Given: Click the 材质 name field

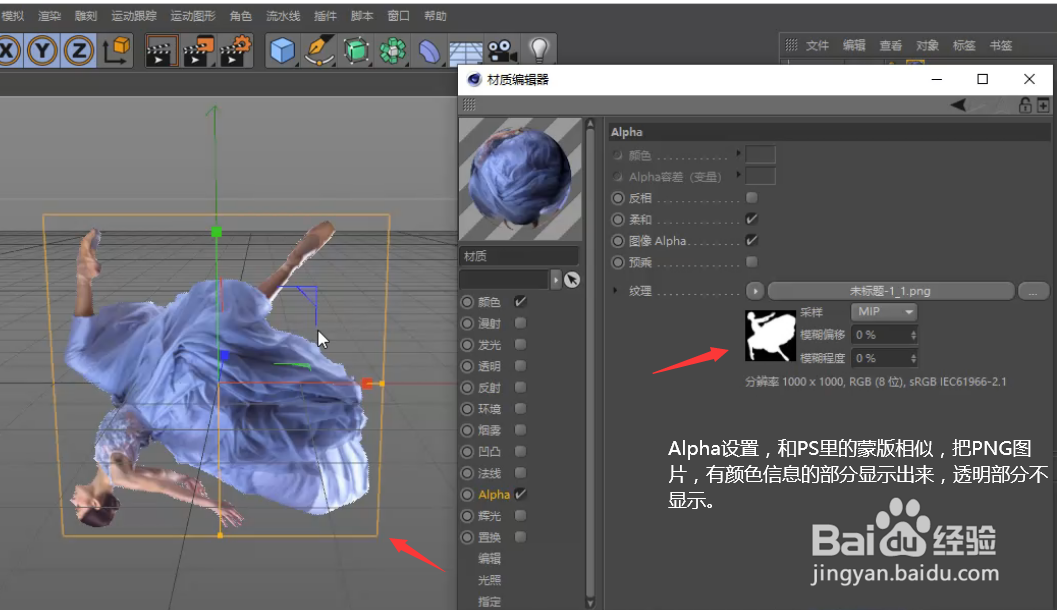Looking at the screenshot, I should (519, 256).
